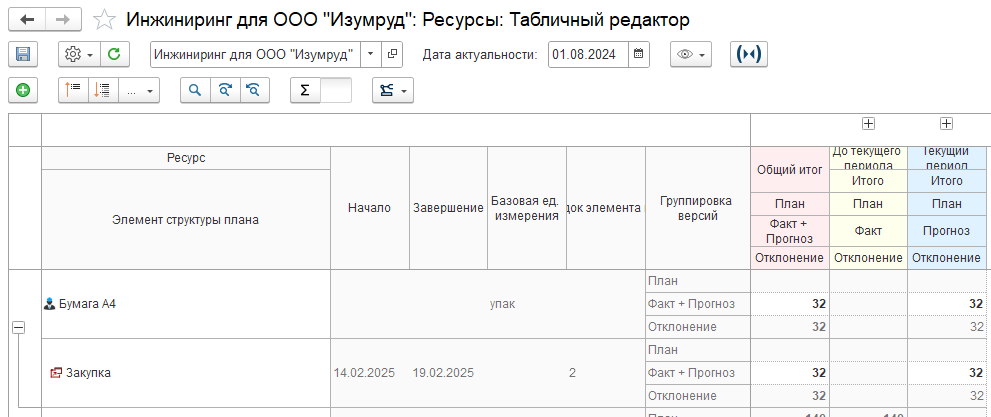Open the calendar picker for Дата актуальности
Viewport: 991px width, 417px height.
(x=639, y=54)
